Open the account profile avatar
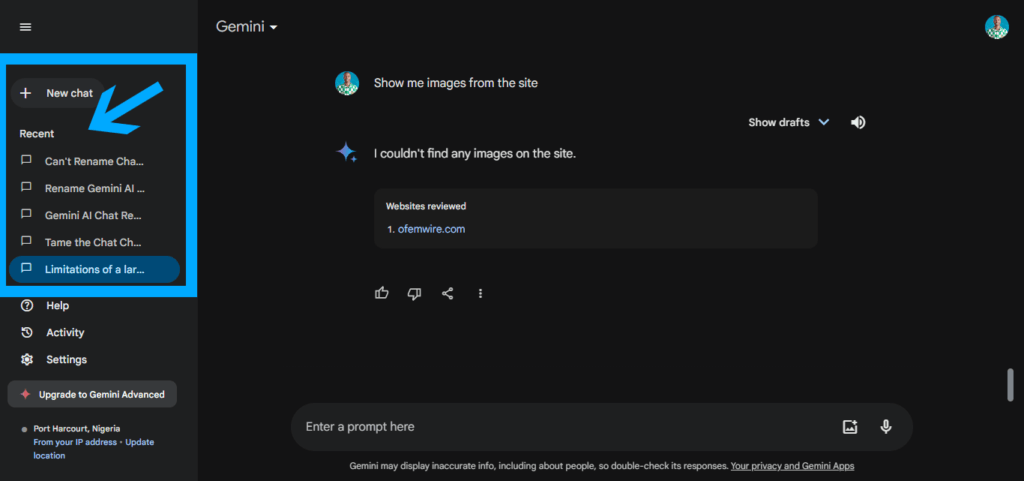Screen dimensions: 1024x481 (997, 27)
